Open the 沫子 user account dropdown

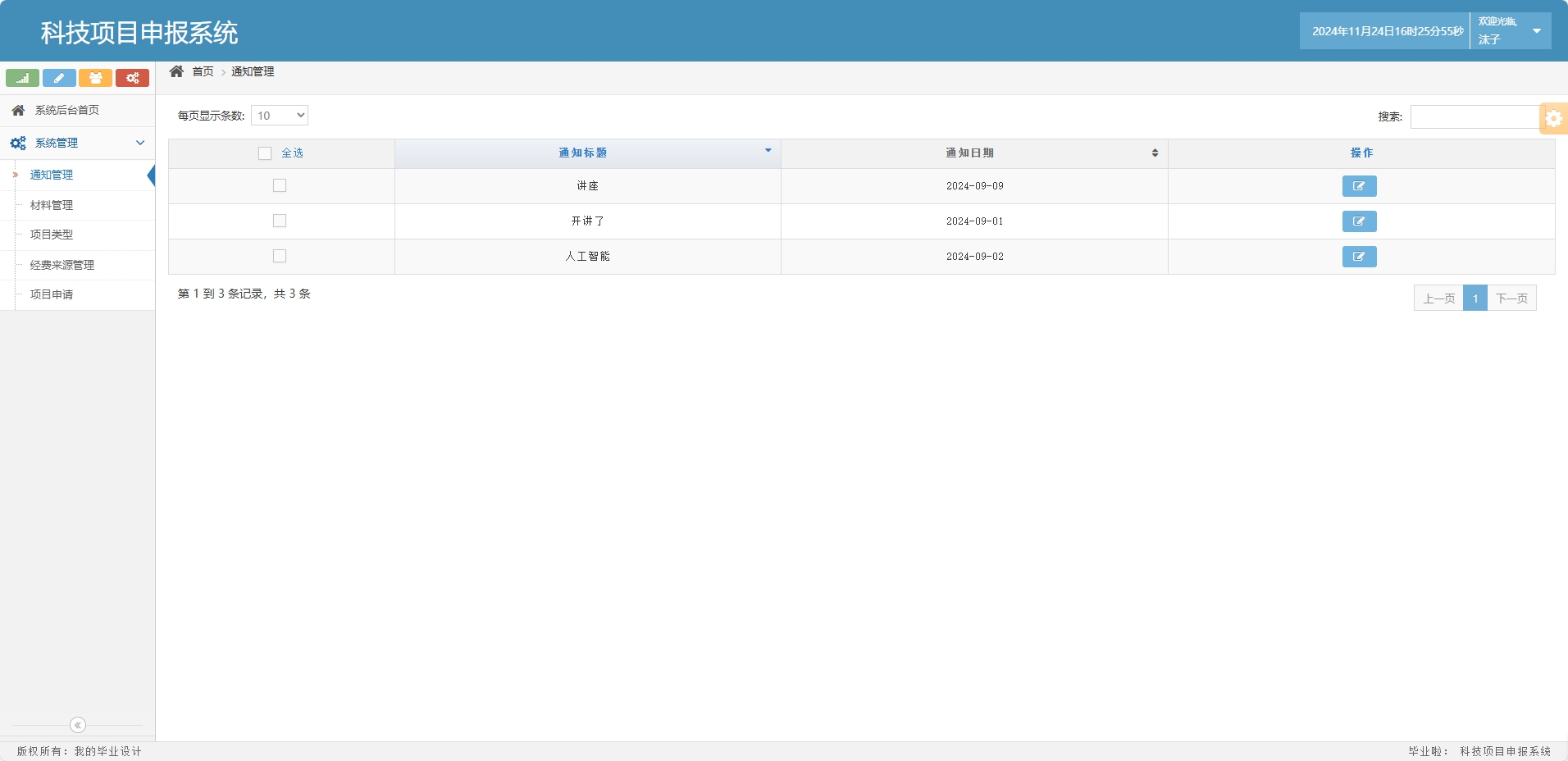click(1511, 30)
